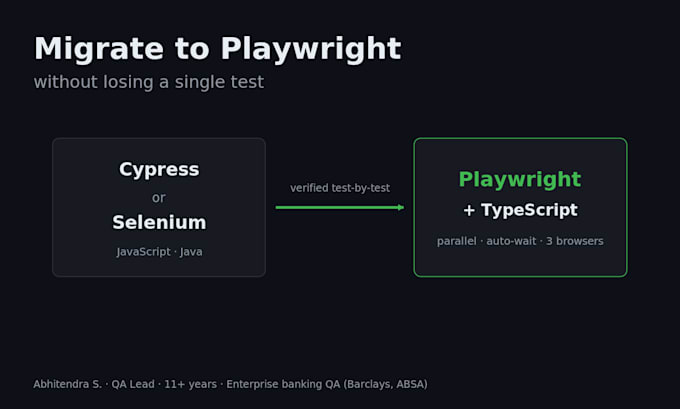The width and height of the screenshot is (680, 409).
Task: Click the 3 browsers feature text
Action: pyautogui.click(x=575, y=241)
